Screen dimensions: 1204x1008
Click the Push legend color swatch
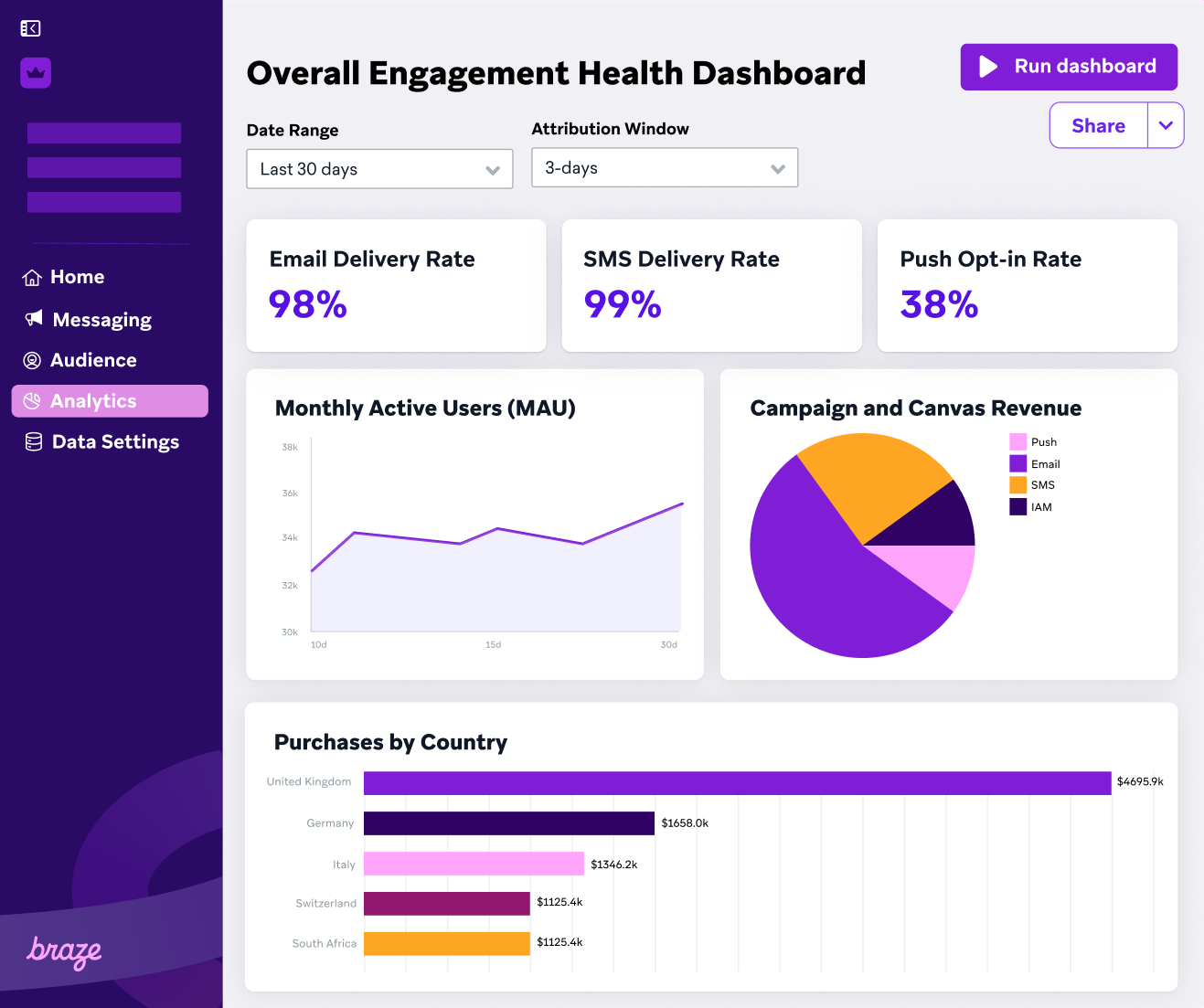(1018, 442)
